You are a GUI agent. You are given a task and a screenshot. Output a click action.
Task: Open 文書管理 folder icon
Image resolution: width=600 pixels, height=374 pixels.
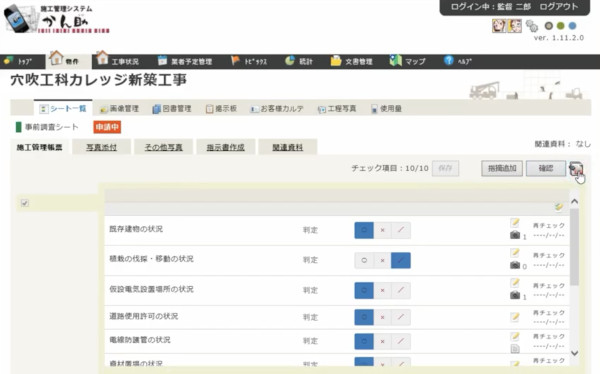pyautogui.click(x=336, y=60)
